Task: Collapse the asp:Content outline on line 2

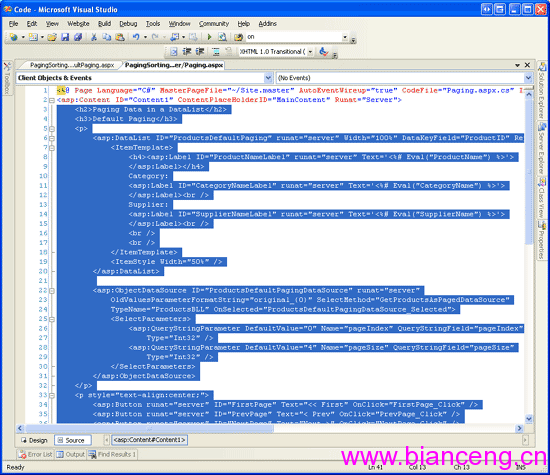Action: pyautogui.click(x=52, y=100)
